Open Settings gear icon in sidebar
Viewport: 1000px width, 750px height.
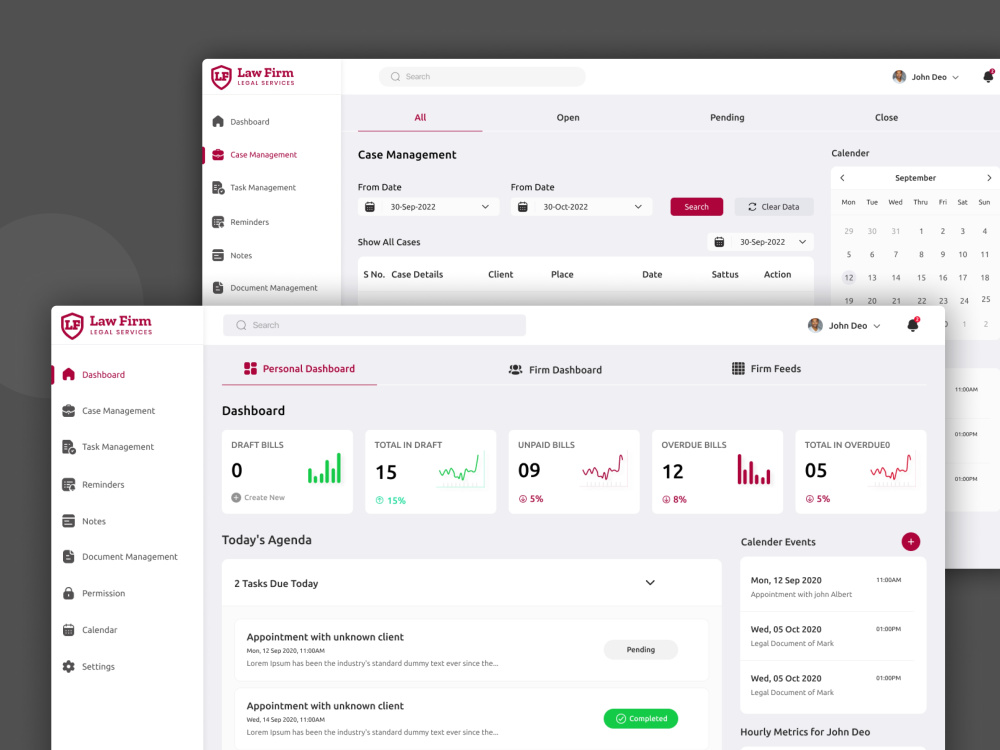click(x=68, y=666)
